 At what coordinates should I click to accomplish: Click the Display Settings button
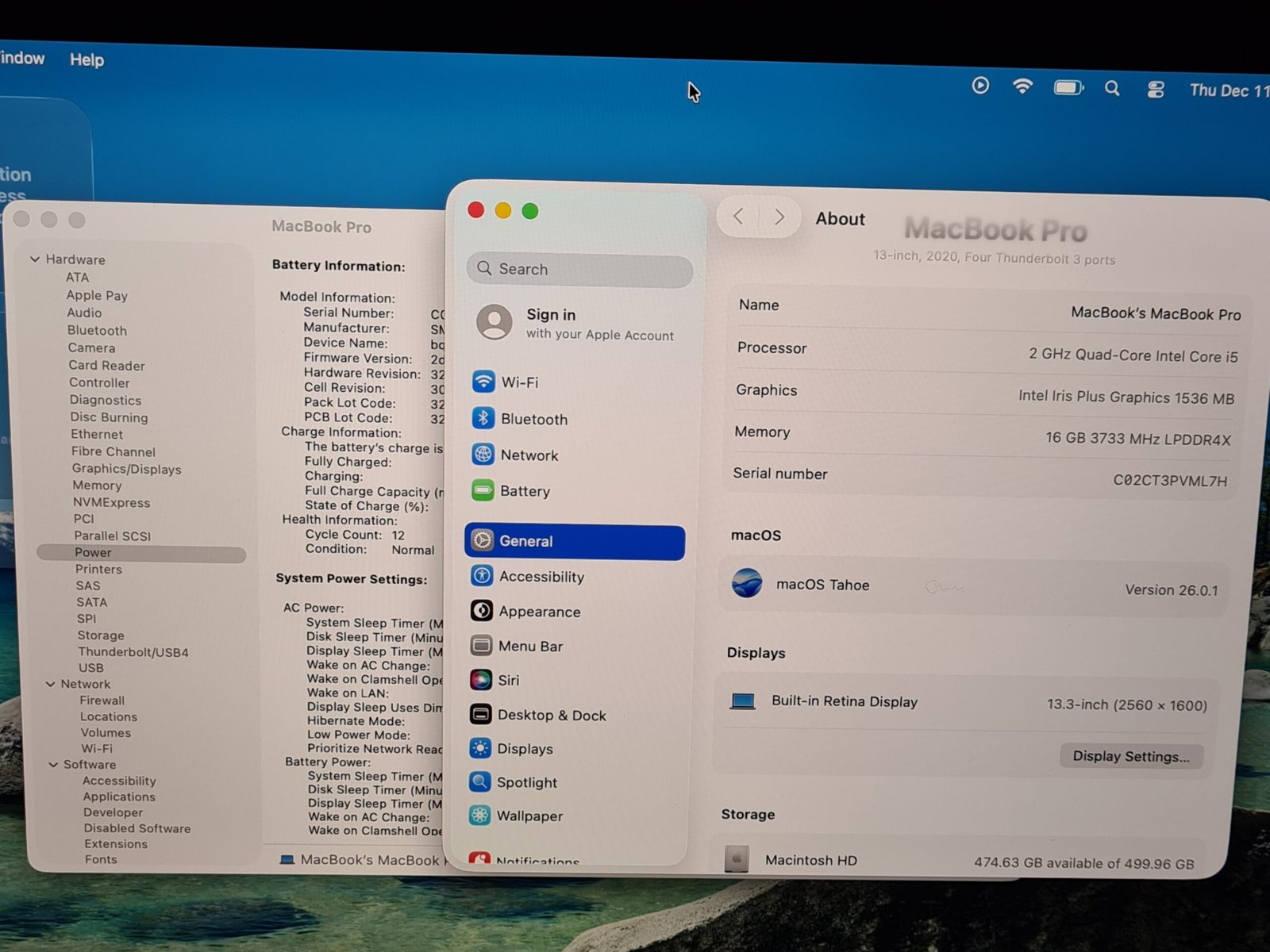[1130, 756]
